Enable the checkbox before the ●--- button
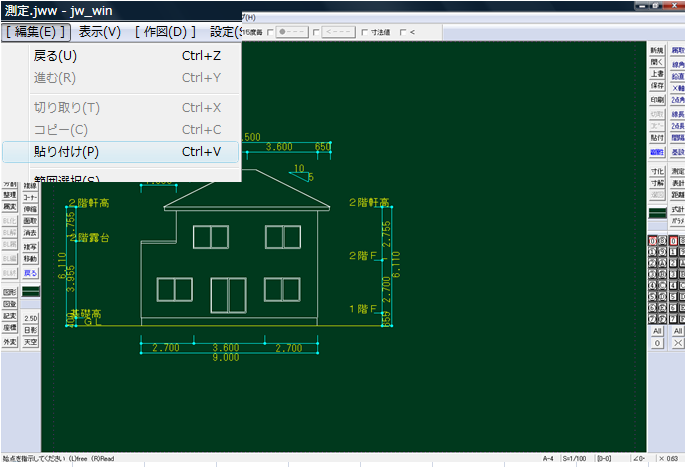 tap(272, 32)
